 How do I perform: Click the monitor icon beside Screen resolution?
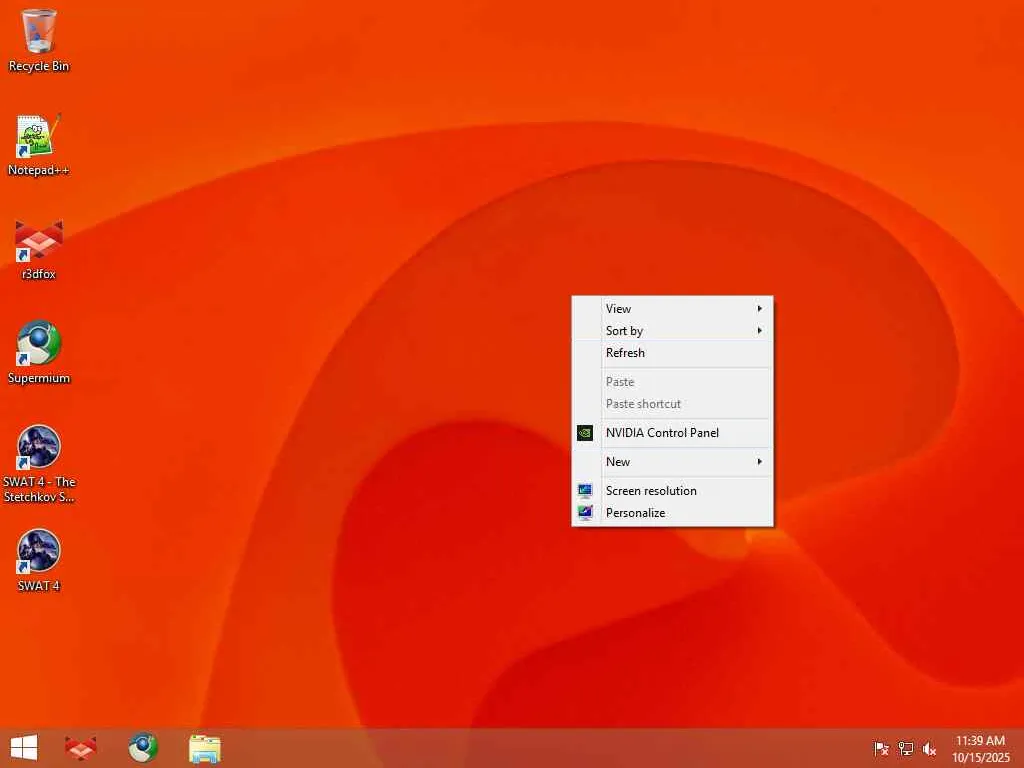click(585, 490)
